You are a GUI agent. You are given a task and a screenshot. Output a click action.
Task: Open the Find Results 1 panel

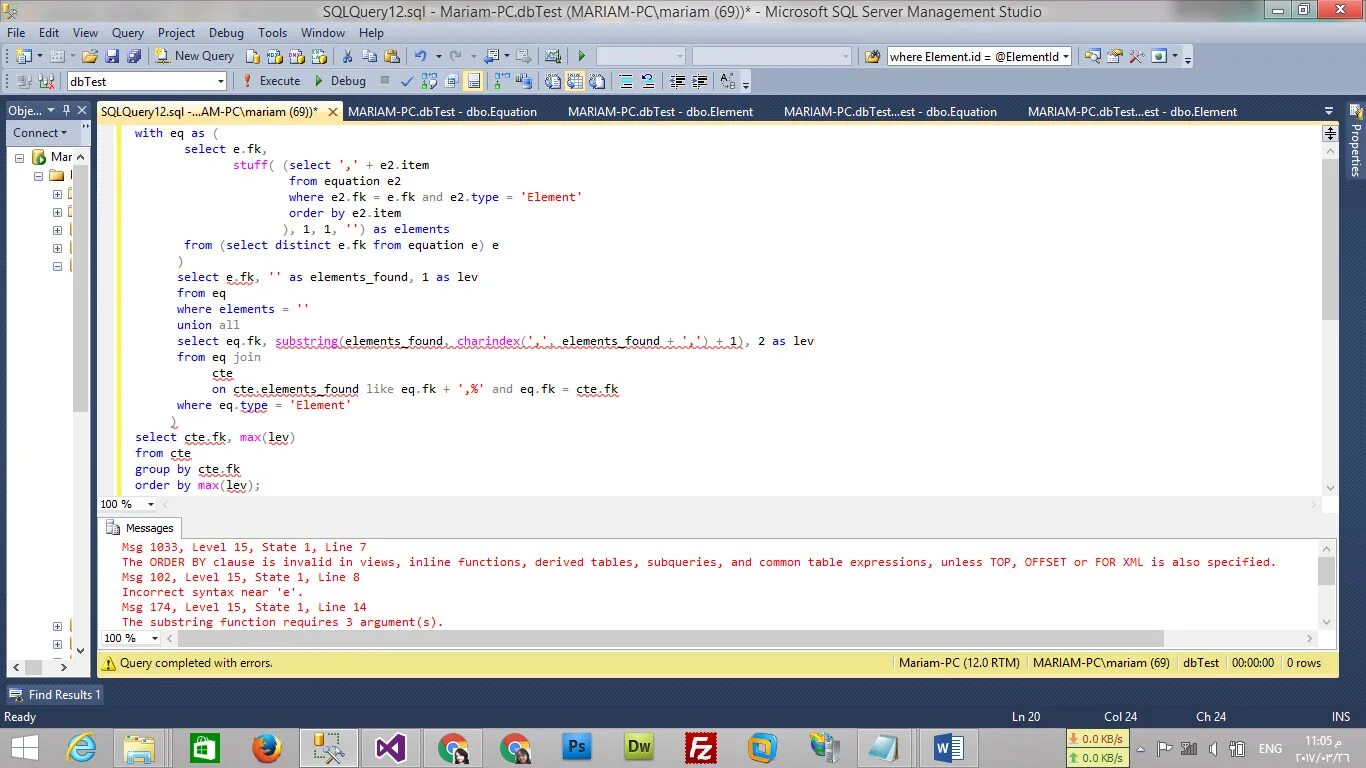55,694
